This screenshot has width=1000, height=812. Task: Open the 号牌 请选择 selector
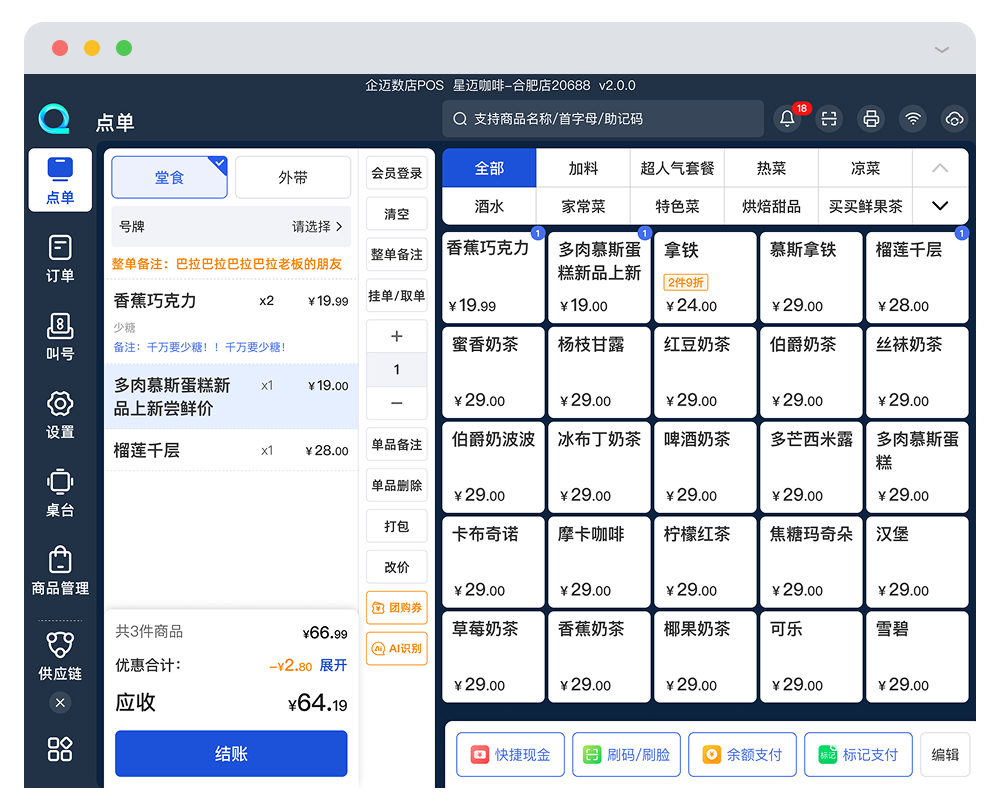(317, 227)
